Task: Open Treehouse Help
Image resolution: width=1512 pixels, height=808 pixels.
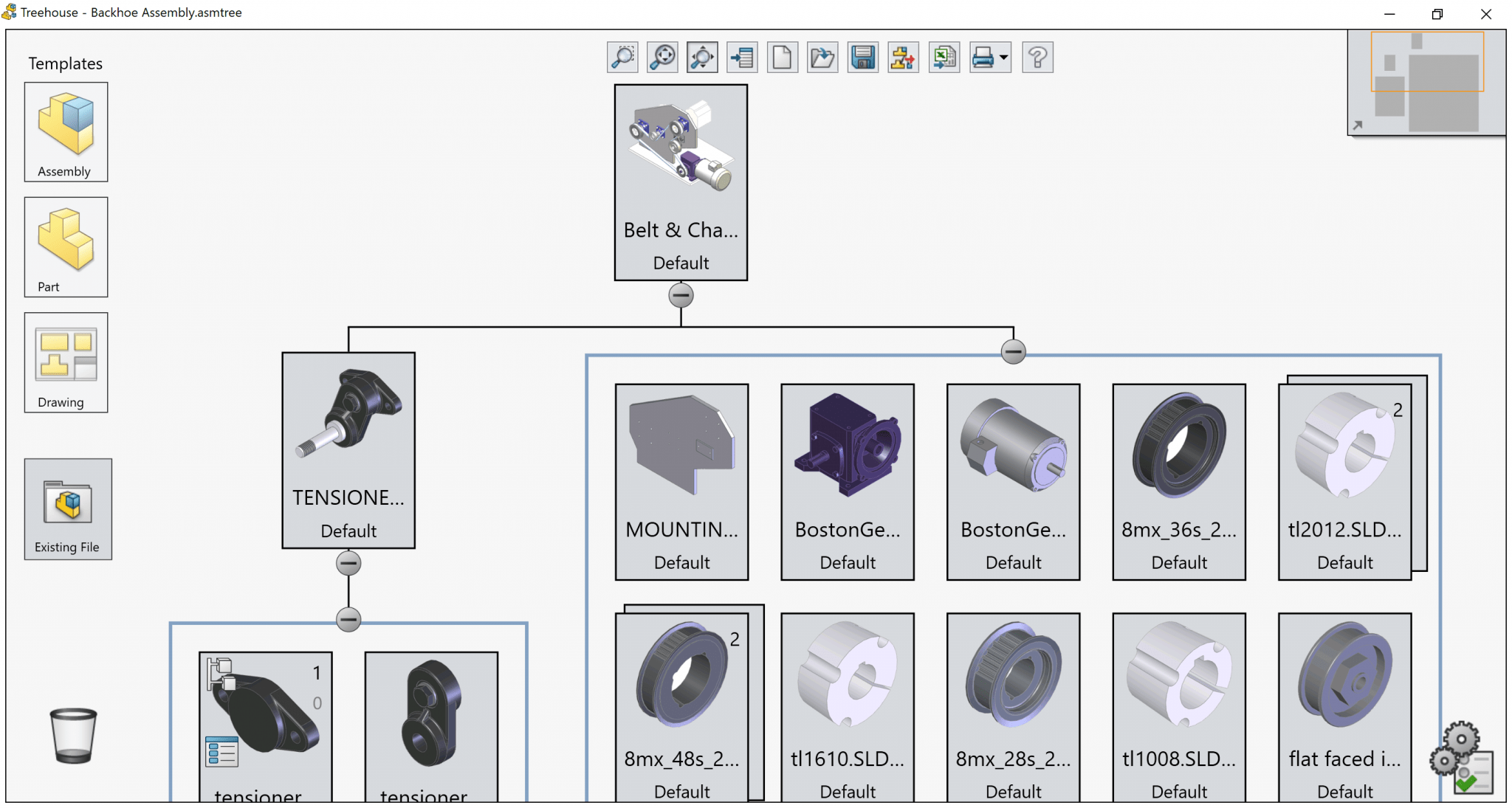Action: (1037, 57)
